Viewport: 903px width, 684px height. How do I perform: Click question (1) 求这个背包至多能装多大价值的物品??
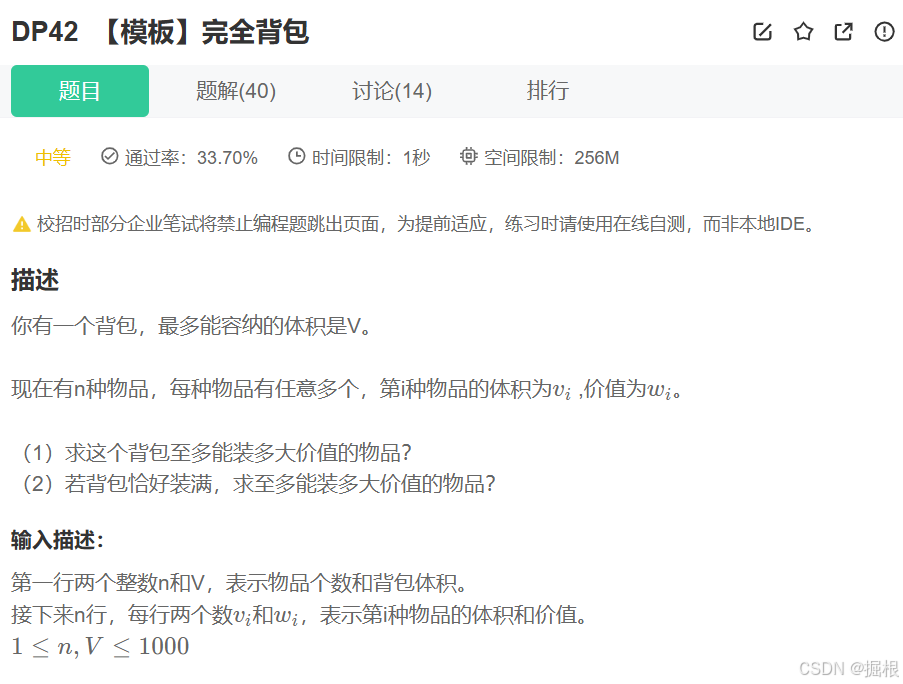coord(217,453)
